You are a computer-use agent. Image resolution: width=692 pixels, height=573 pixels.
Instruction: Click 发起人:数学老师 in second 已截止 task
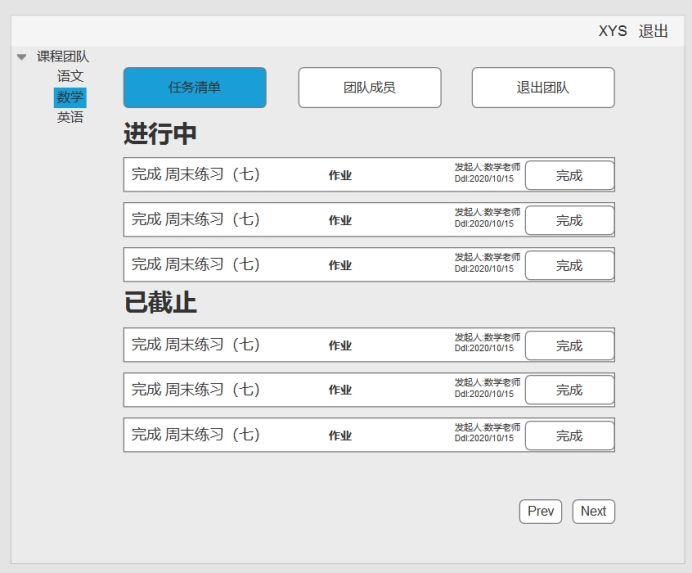click(488, 383)
